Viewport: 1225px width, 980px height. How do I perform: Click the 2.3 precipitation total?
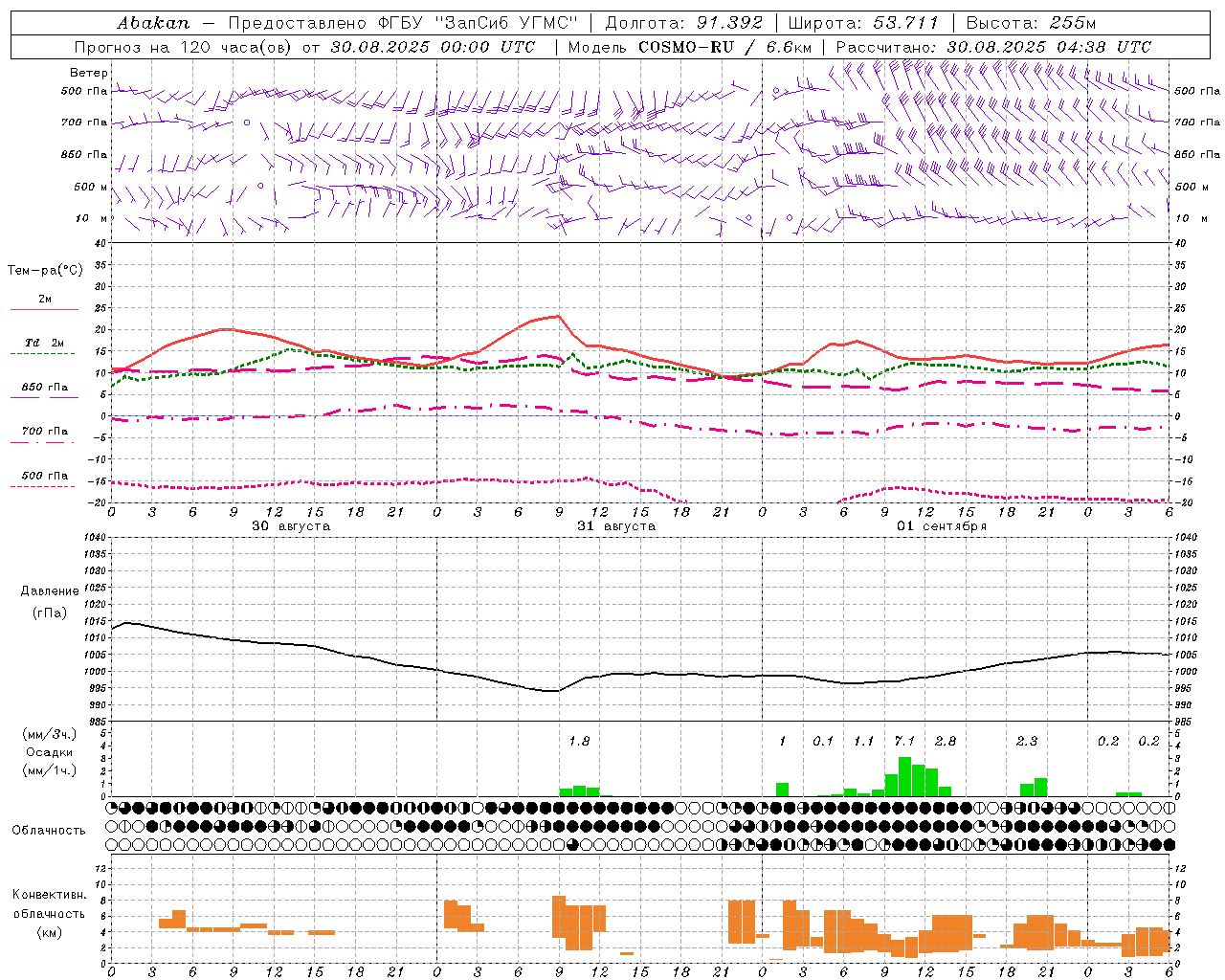[1026, 741]
